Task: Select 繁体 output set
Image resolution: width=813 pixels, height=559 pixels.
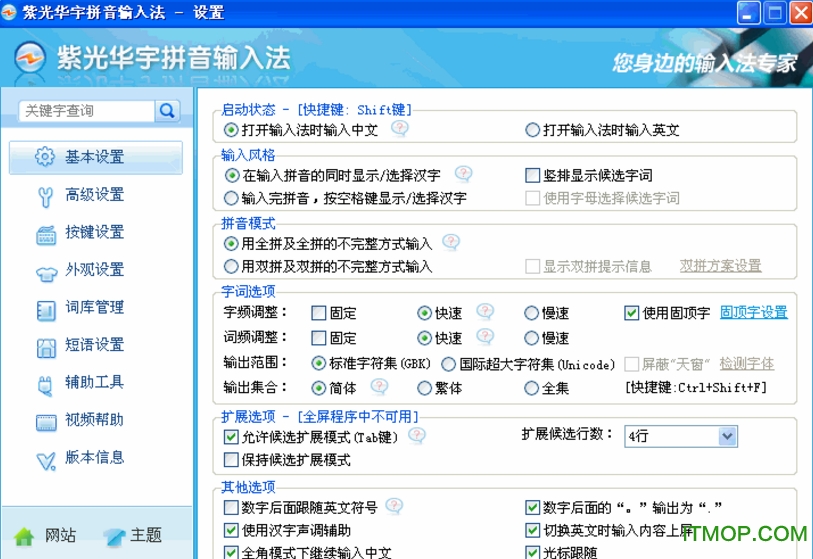Action: [x=424, y=388]
